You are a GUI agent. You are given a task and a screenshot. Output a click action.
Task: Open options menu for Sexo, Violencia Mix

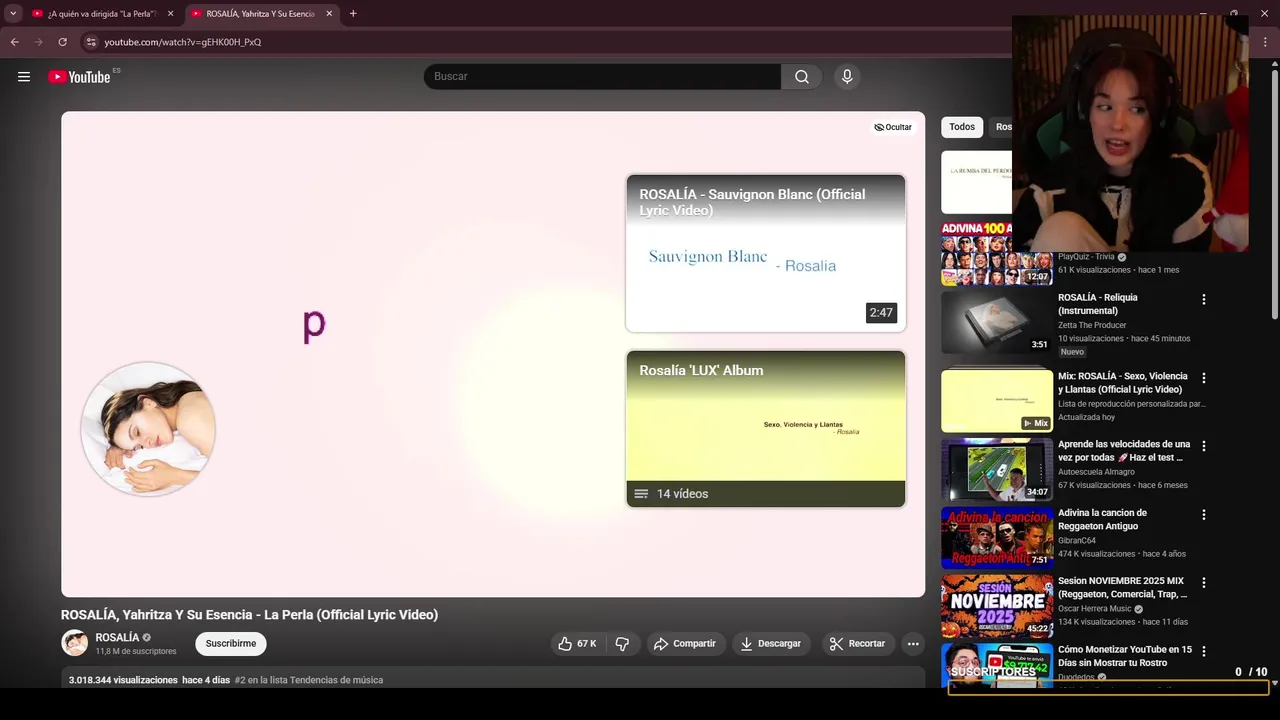(x=1204, y=378)
